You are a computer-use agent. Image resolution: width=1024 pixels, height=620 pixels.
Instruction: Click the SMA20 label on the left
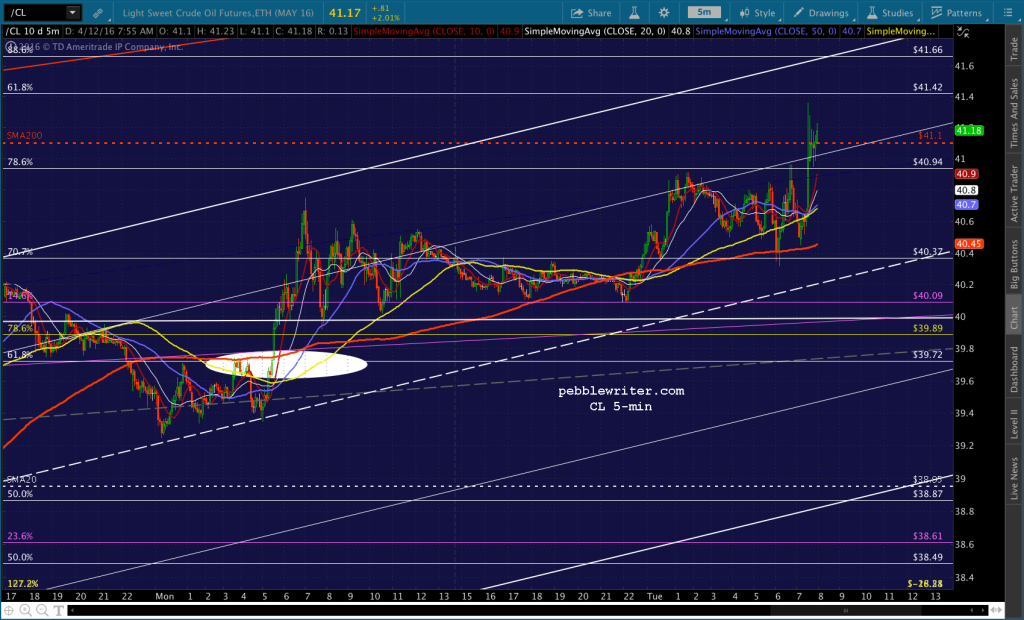[x=22, y=480]
